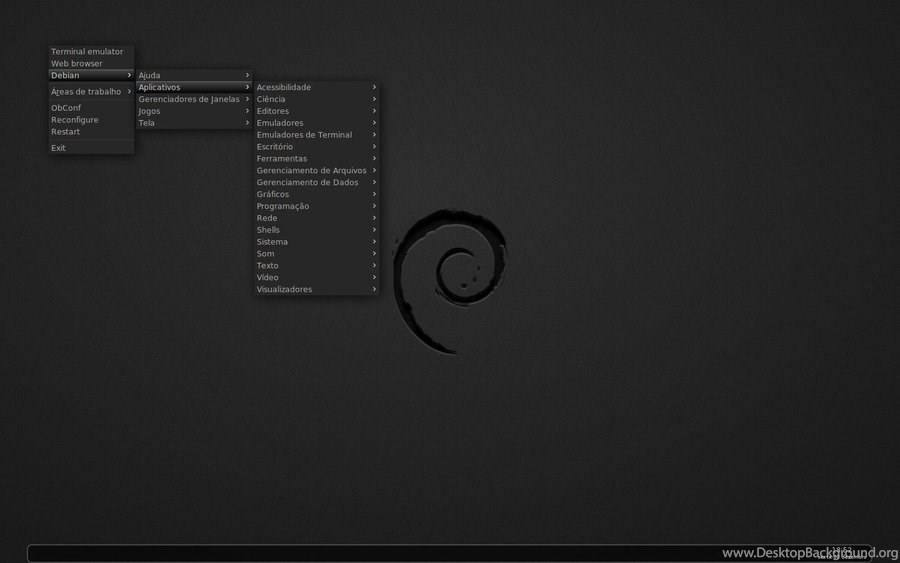This screenshot has height=563, width=900.
Task: Expand the Ajuda submenu
Action: [x=195, y=75]
